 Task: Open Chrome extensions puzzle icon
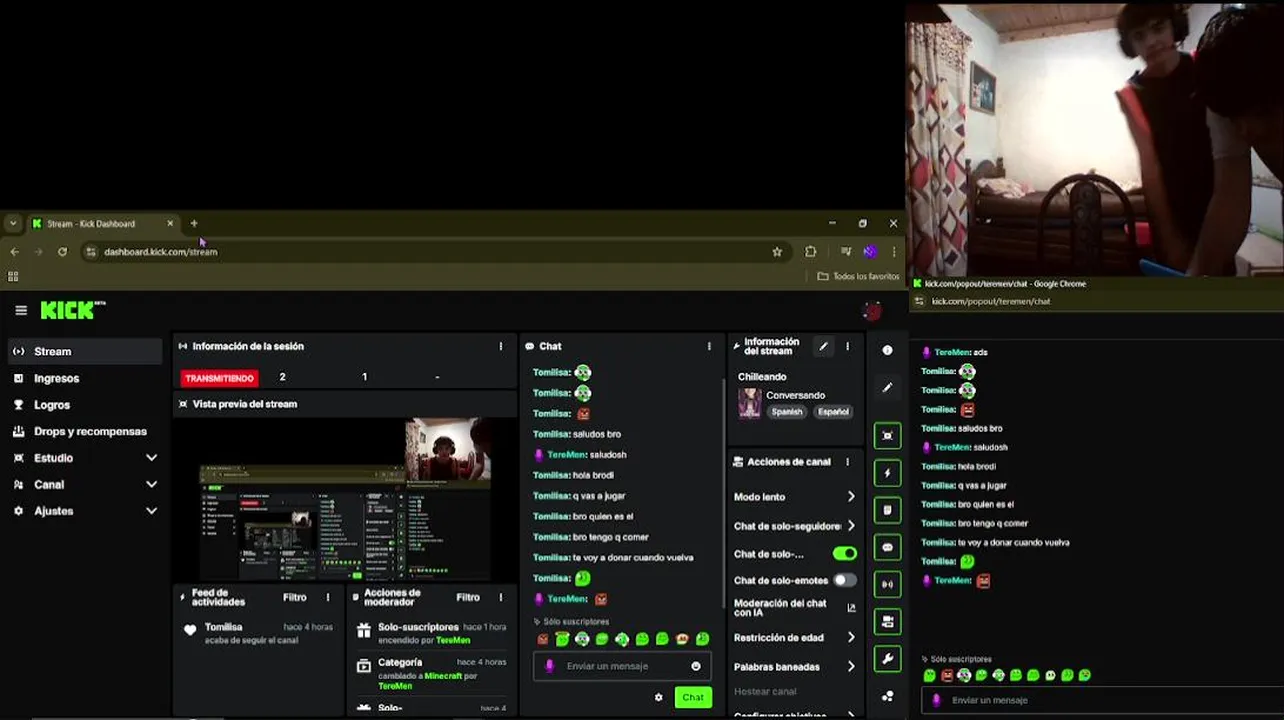811,252
